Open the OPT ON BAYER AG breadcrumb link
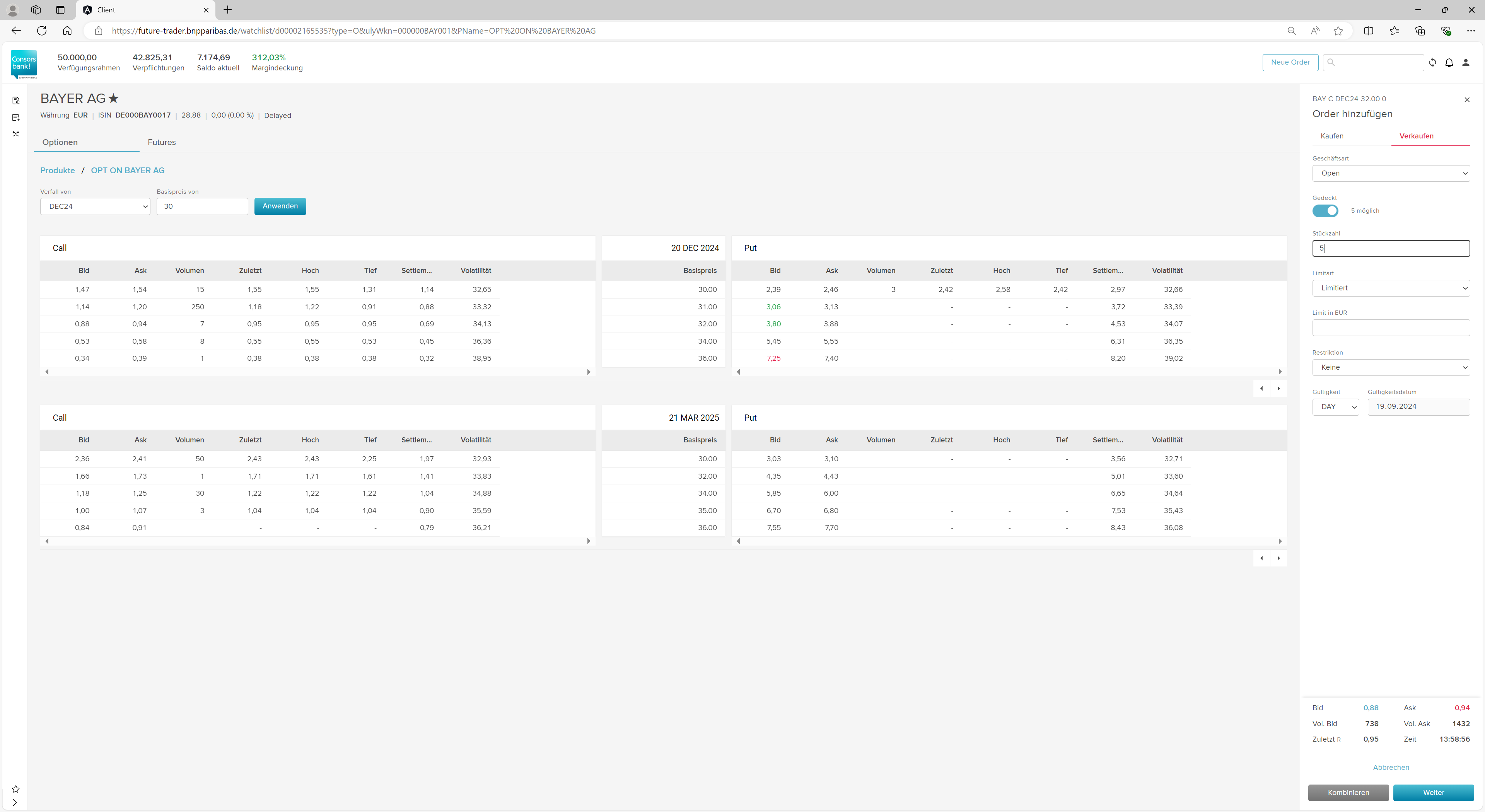The height and width of the screenshot is (812, 1485). tap(127, 171)
